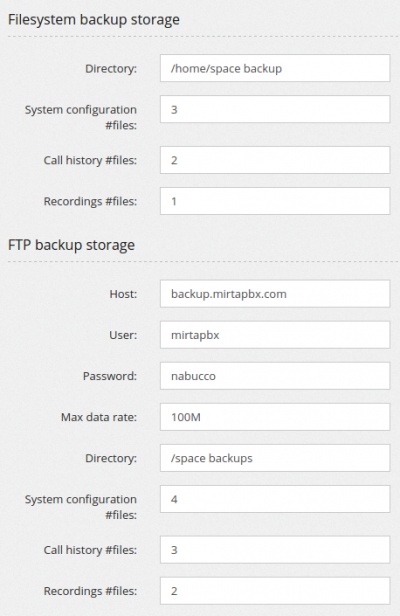
Task: Click the Max data rate: label
Action: [x=99, y=417]
